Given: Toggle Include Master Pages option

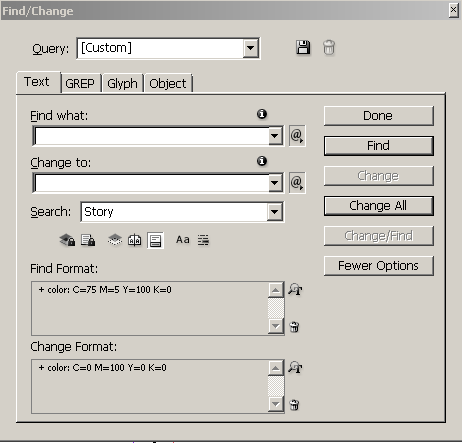Looking at the screenshot, I should pos(135,240).
